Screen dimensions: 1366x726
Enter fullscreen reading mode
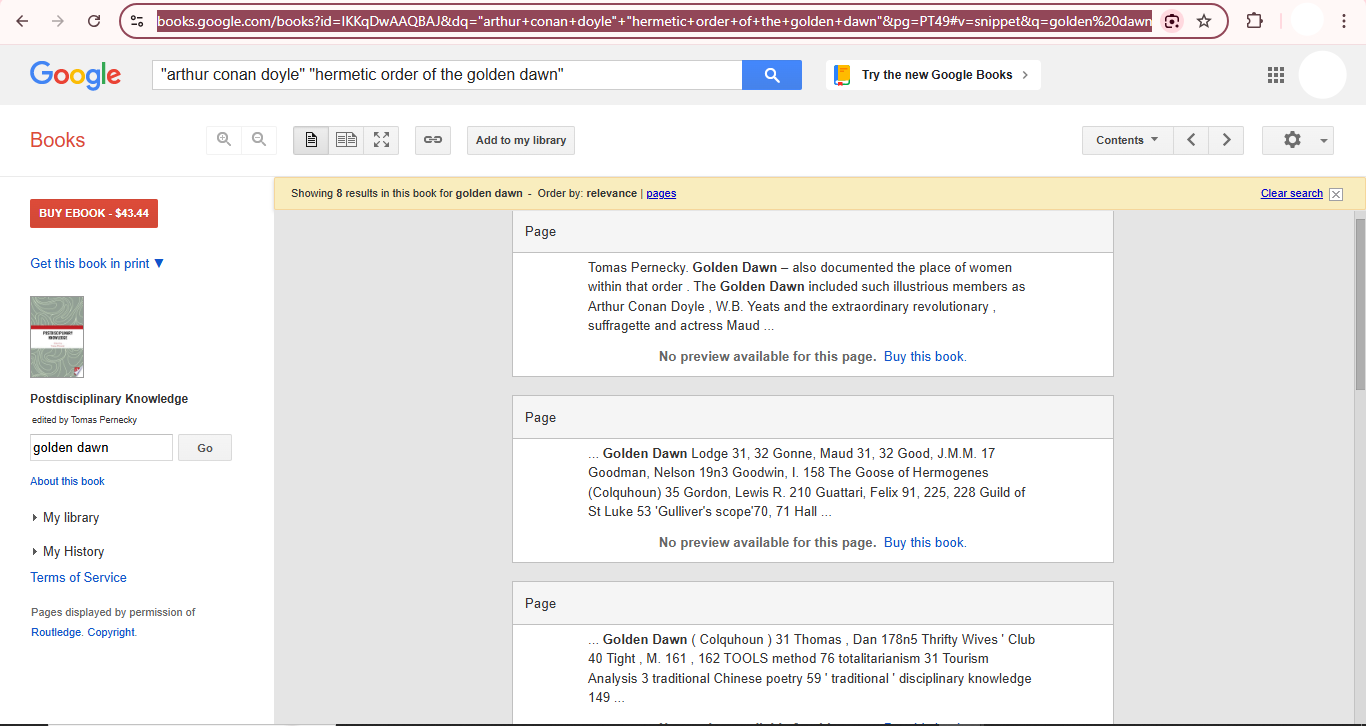[x=381, y=140]
